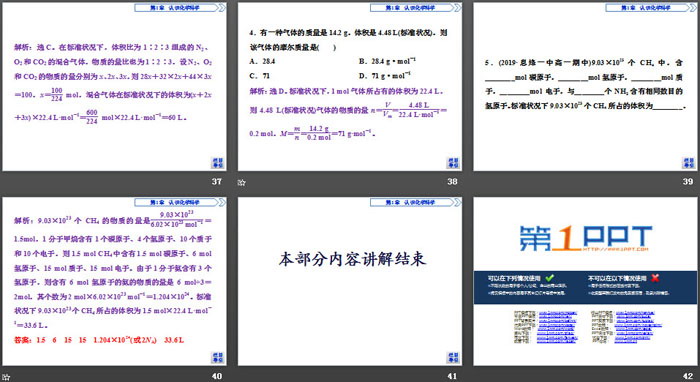
Task: Click the corner navigation icon on slide 41
Action: coord(453,357)
